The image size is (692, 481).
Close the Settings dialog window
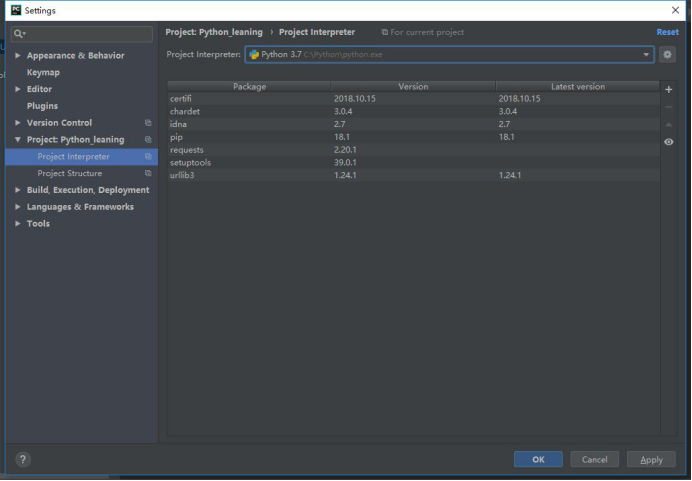[675, 10]
